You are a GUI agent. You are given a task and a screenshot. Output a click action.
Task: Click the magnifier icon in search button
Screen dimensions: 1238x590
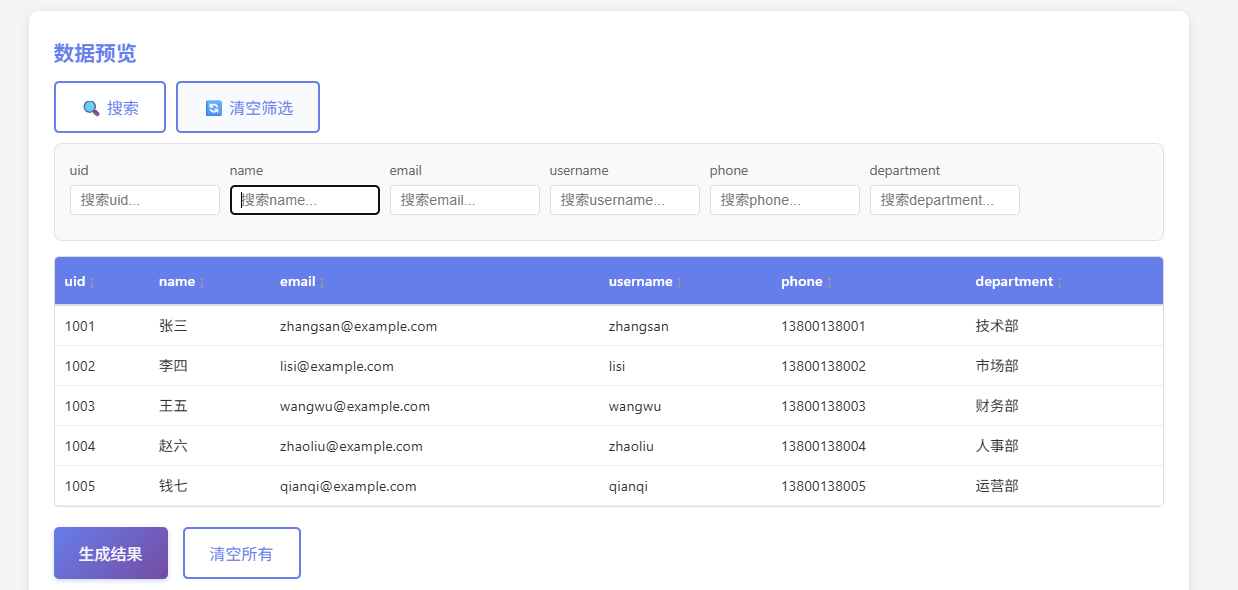pyautogui.click(x=91, y=108)
